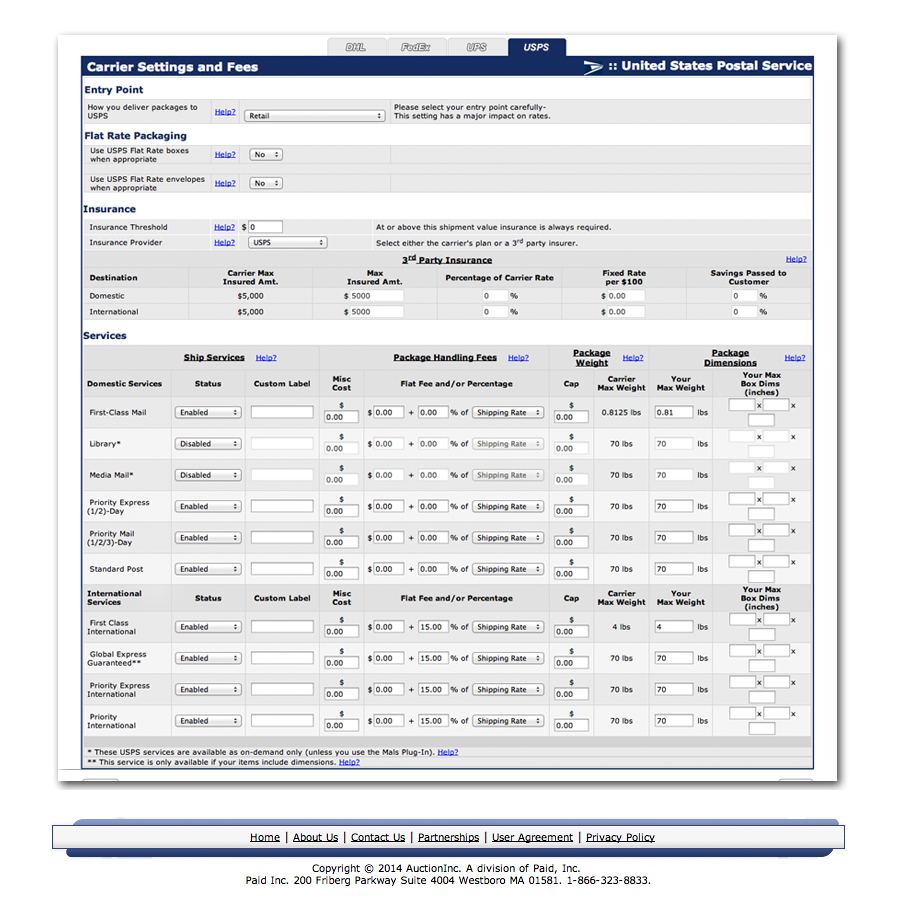The width and height of the screenshot is (900, 900).
Task: Open Priority Express (1/2)-Day status dropdown
Action: [x=208, y=507]
